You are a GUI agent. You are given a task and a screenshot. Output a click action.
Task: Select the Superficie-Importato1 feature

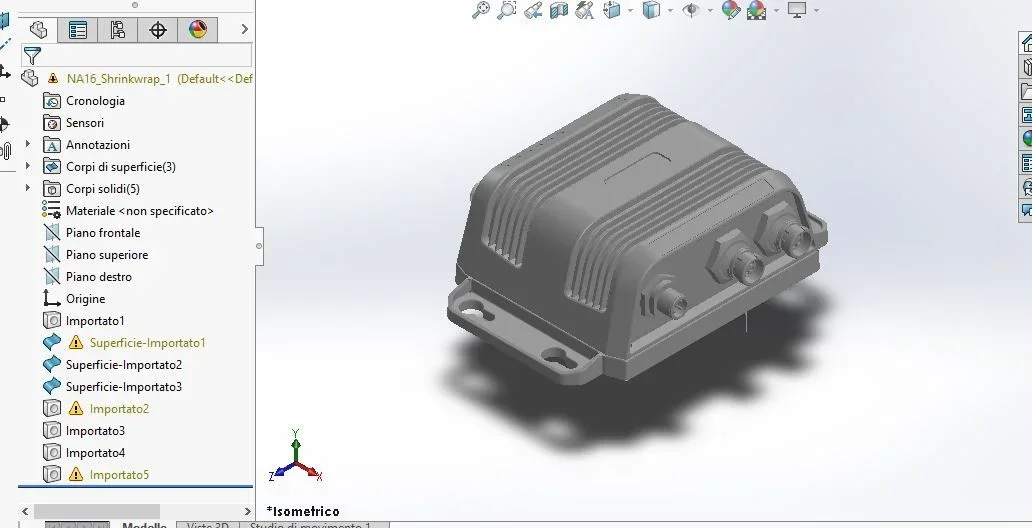[x=147, y=342]
